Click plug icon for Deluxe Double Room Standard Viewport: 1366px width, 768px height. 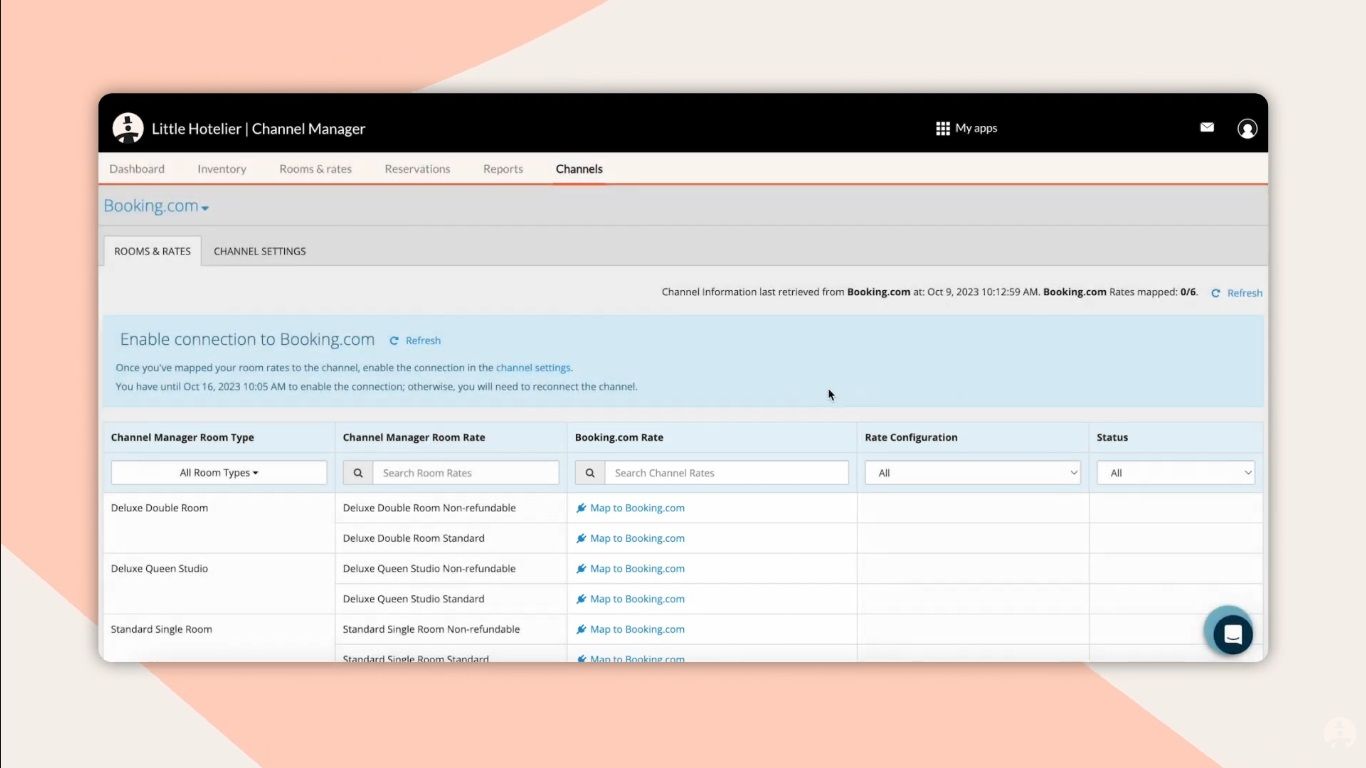pyautogui.click(x=581, y=538)
